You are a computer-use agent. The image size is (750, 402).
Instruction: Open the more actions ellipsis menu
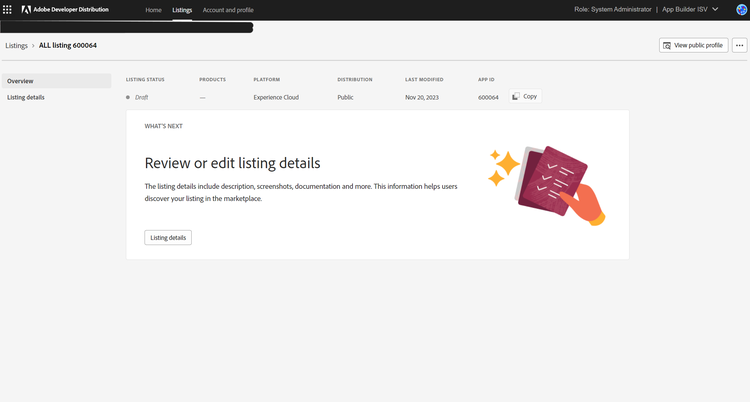pyautogui.click(x=739, y=45)
